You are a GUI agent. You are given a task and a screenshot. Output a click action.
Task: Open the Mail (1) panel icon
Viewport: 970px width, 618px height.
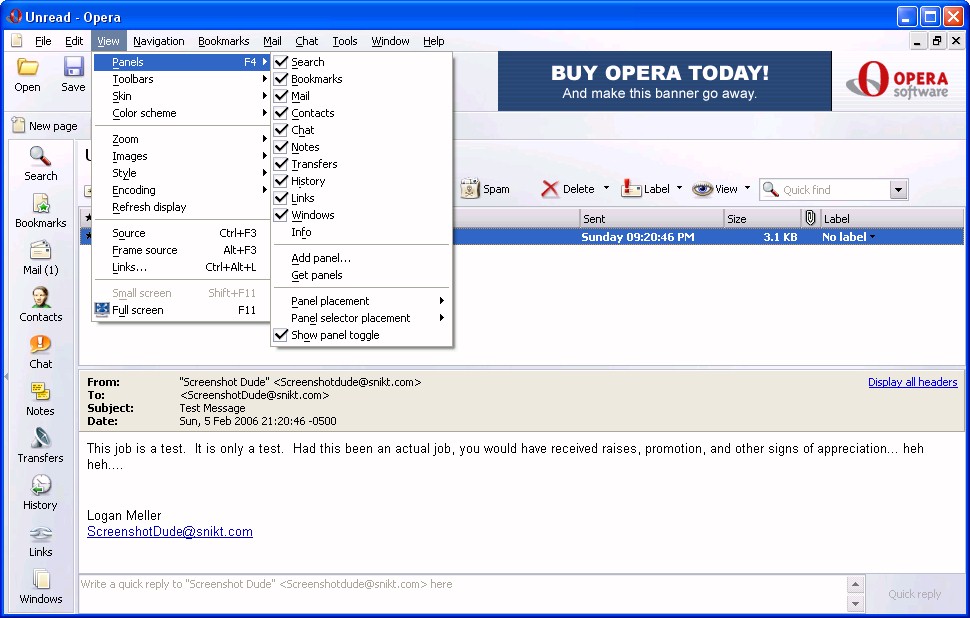40,250
